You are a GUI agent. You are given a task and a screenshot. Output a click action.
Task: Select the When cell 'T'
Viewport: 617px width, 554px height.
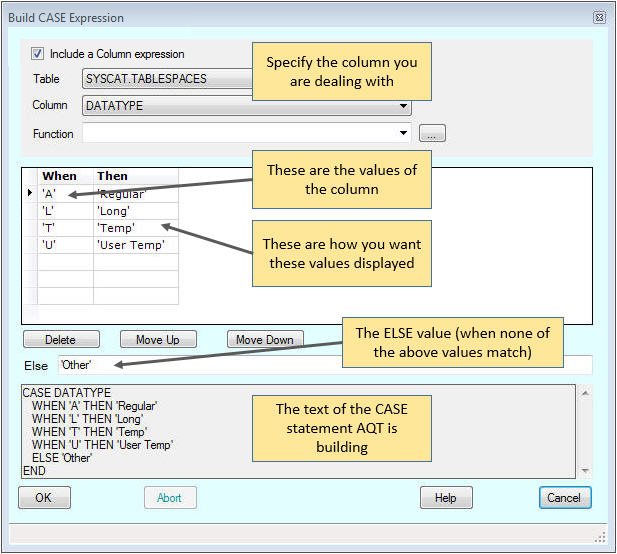pos(65,228)
